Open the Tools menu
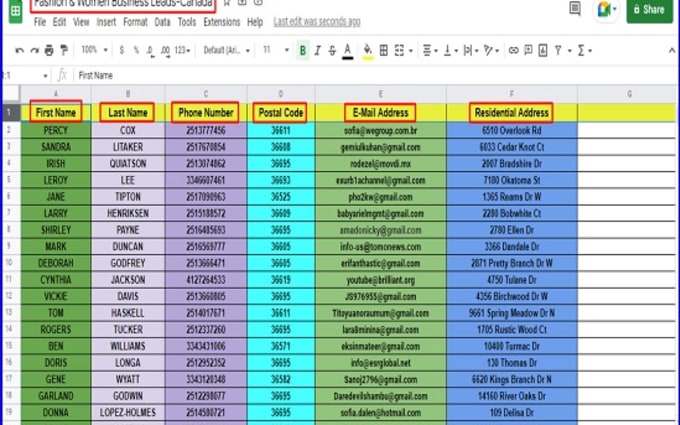The width and height of the screenshot is (680, 425). 187,22
